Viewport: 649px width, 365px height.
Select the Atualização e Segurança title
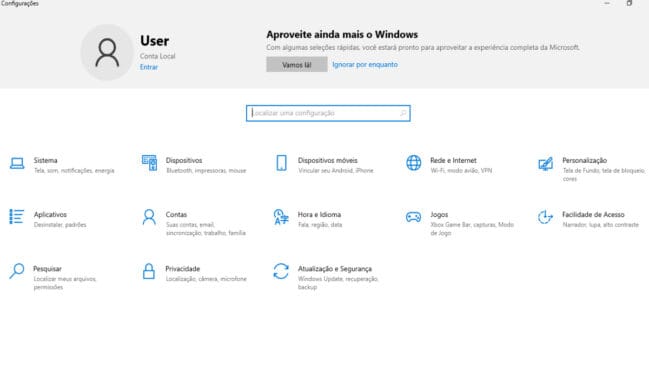(334, 269)
